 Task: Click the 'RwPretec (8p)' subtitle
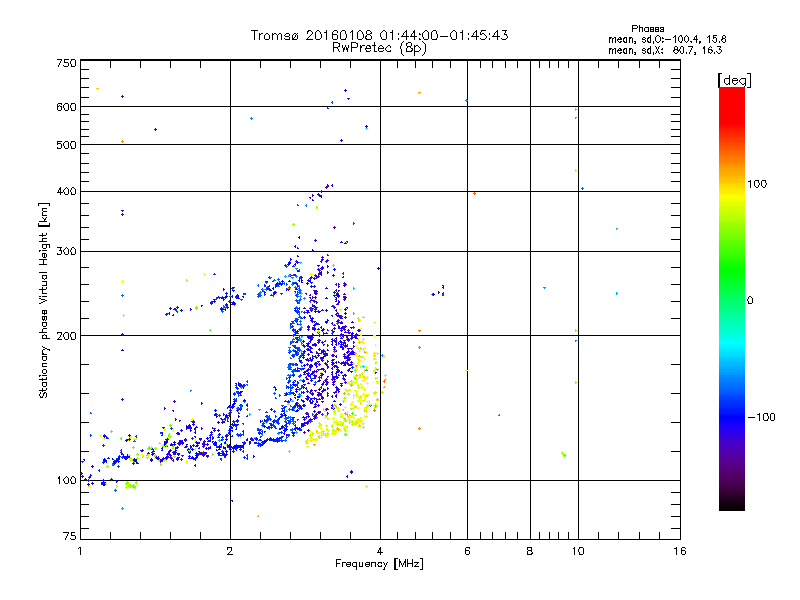[379, 48]
